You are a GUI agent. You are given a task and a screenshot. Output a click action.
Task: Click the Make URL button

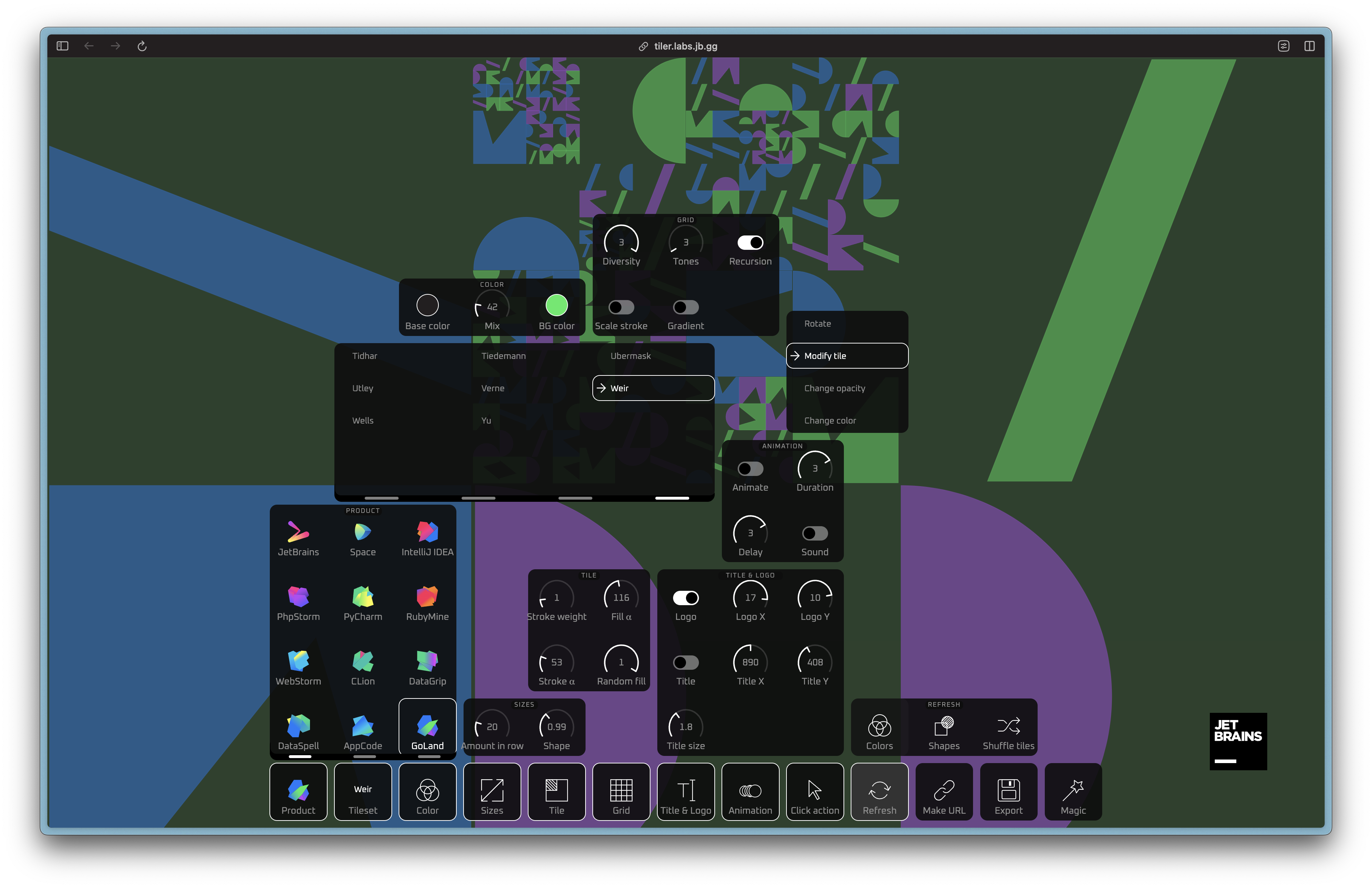(944, 792)
